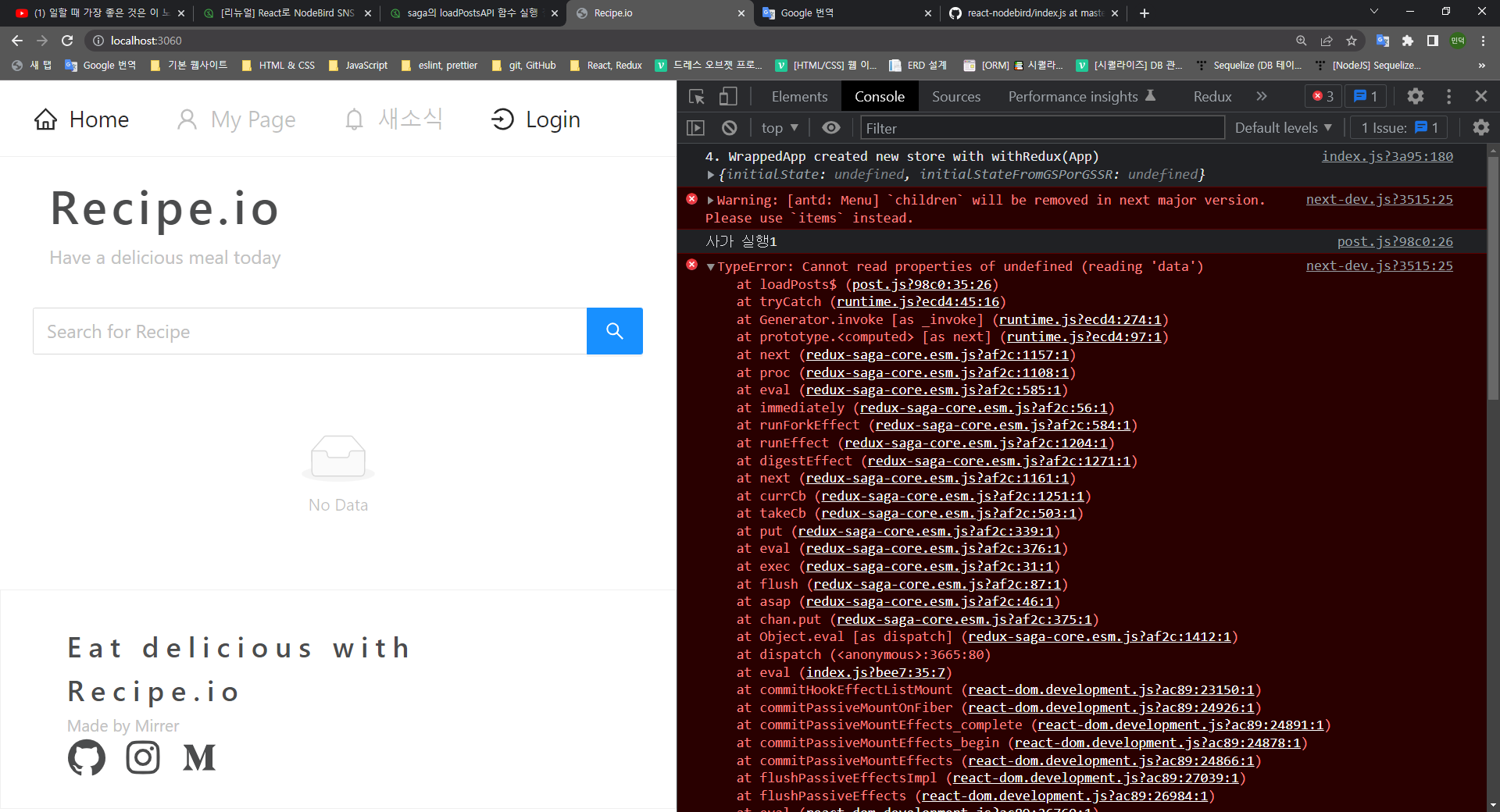
Task: Open the Default levels dropdown
Action: [x=1284, y=128]
